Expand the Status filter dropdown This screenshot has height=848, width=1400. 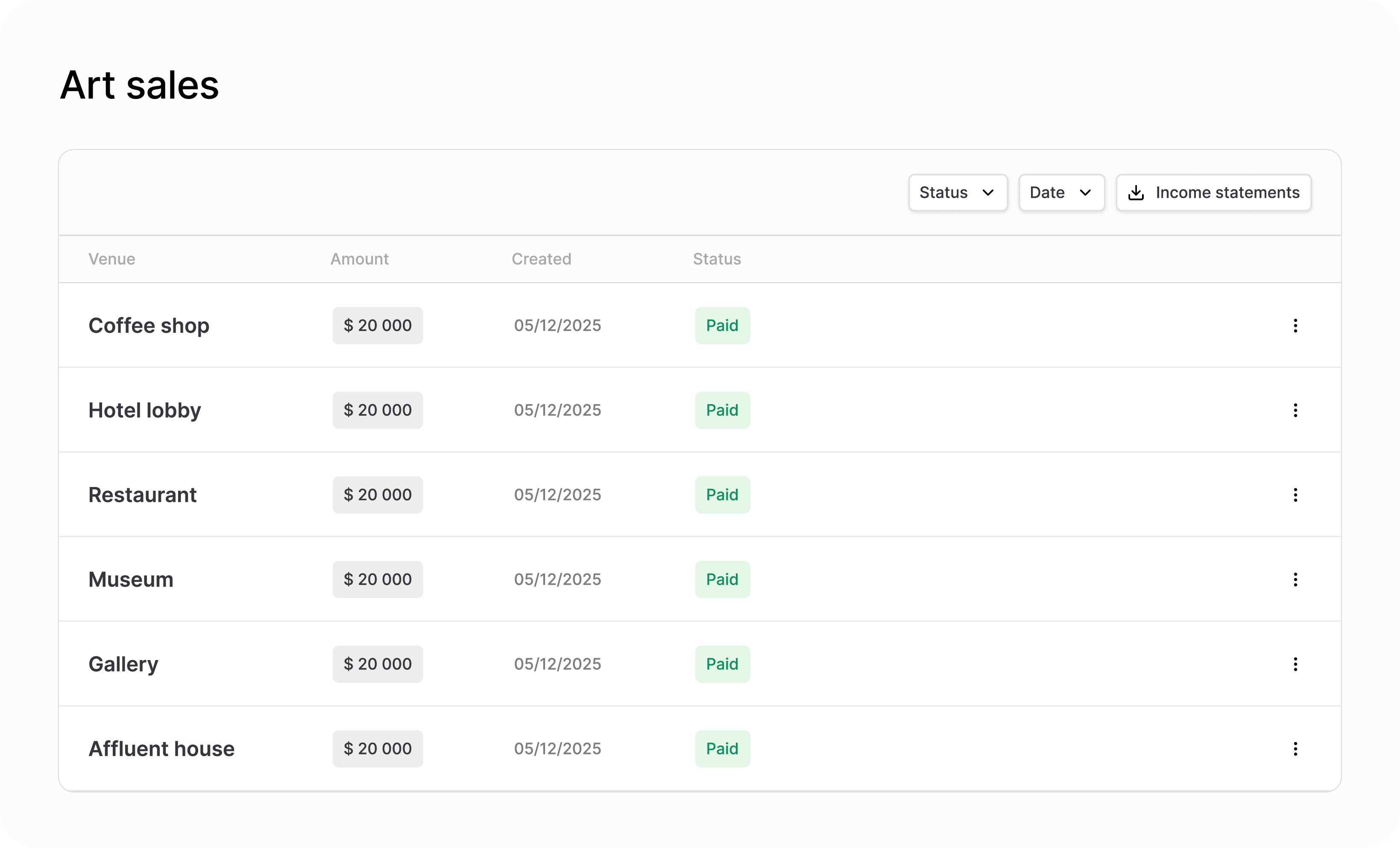click(958, 193)
